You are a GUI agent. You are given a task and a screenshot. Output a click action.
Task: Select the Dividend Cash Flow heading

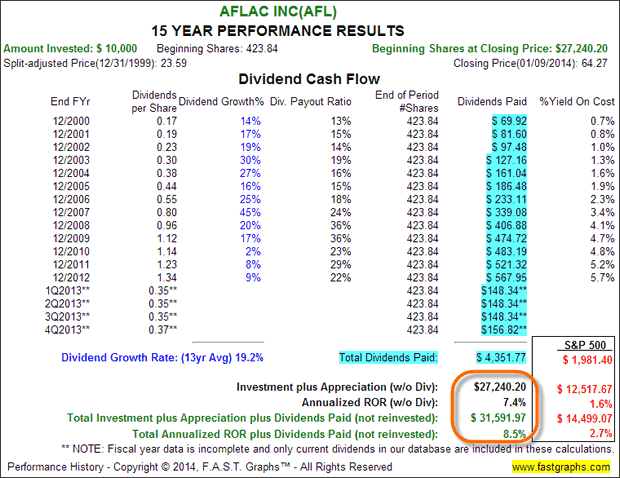[x=309, y=79]
